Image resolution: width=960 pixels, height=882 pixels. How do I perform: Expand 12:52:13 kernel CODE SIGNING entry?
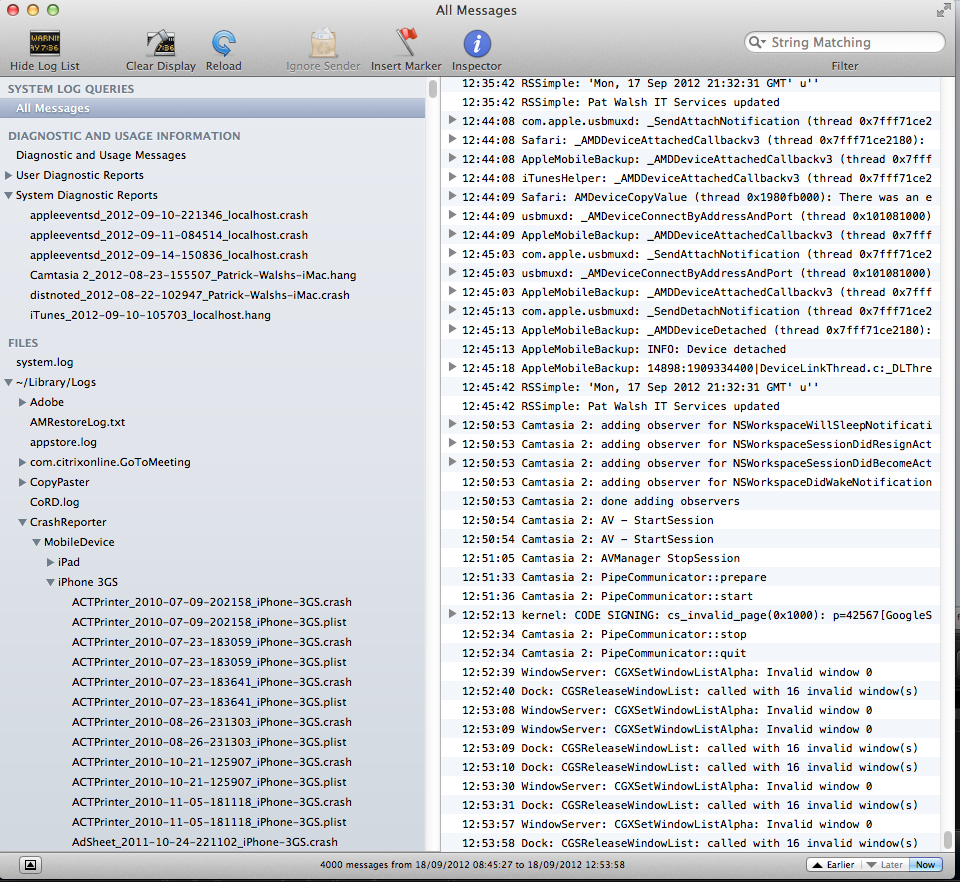tap(452, 613)
